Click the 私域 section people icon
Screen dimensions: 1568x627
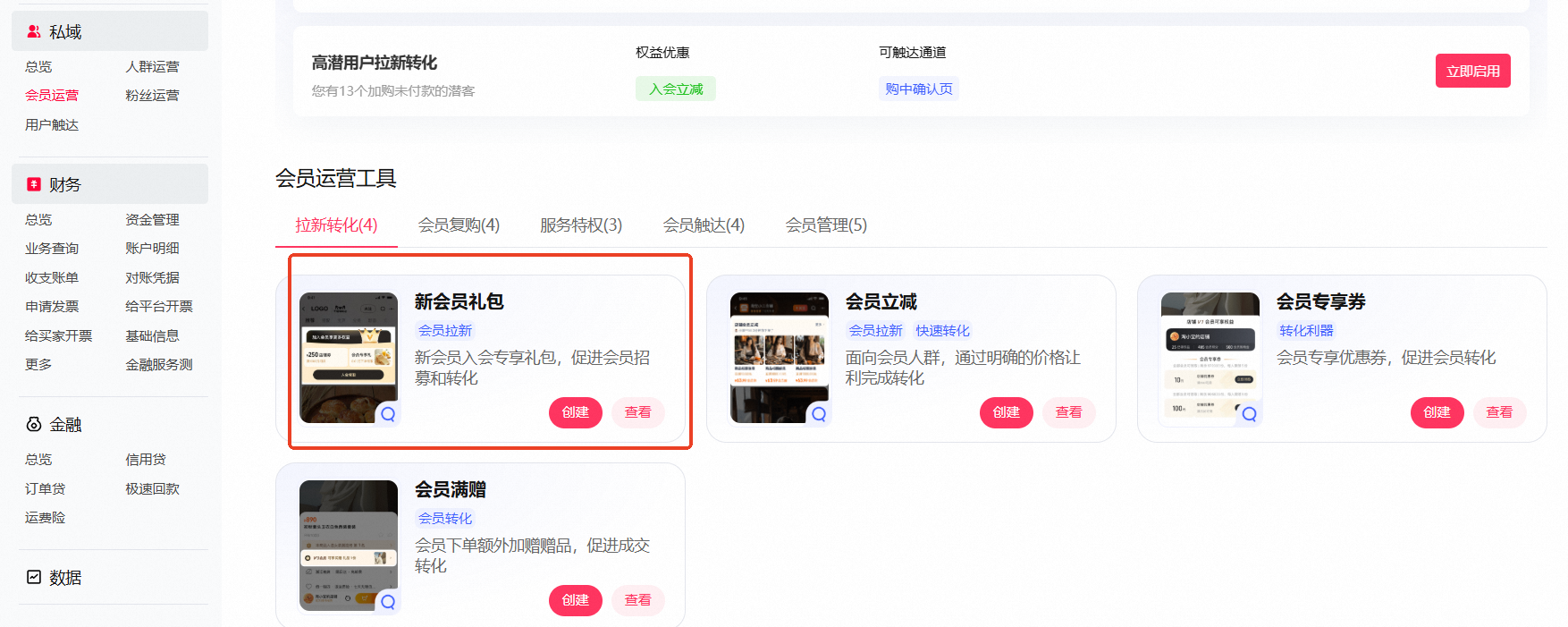34,31
